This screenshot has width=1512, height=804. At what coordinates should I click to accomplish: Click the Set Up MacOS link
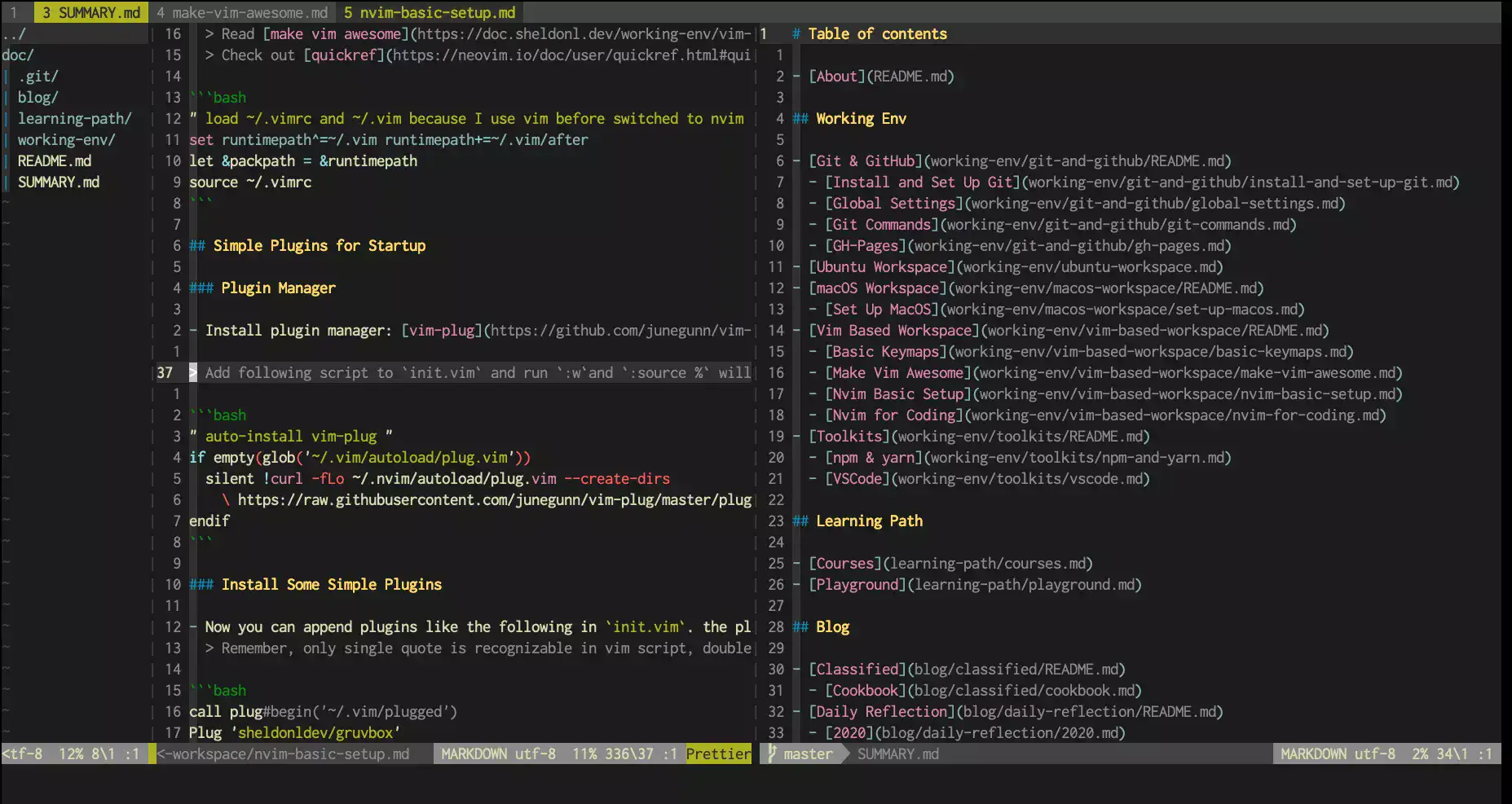tap(882, 309)
